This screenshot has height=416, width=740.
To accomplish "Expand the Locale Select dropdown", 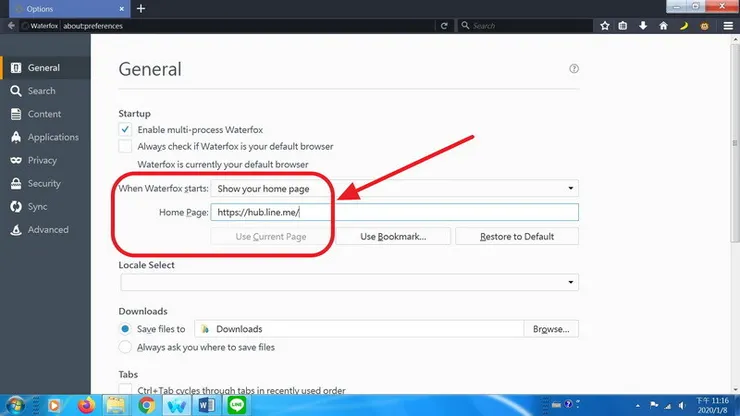I will pos(350,282).
